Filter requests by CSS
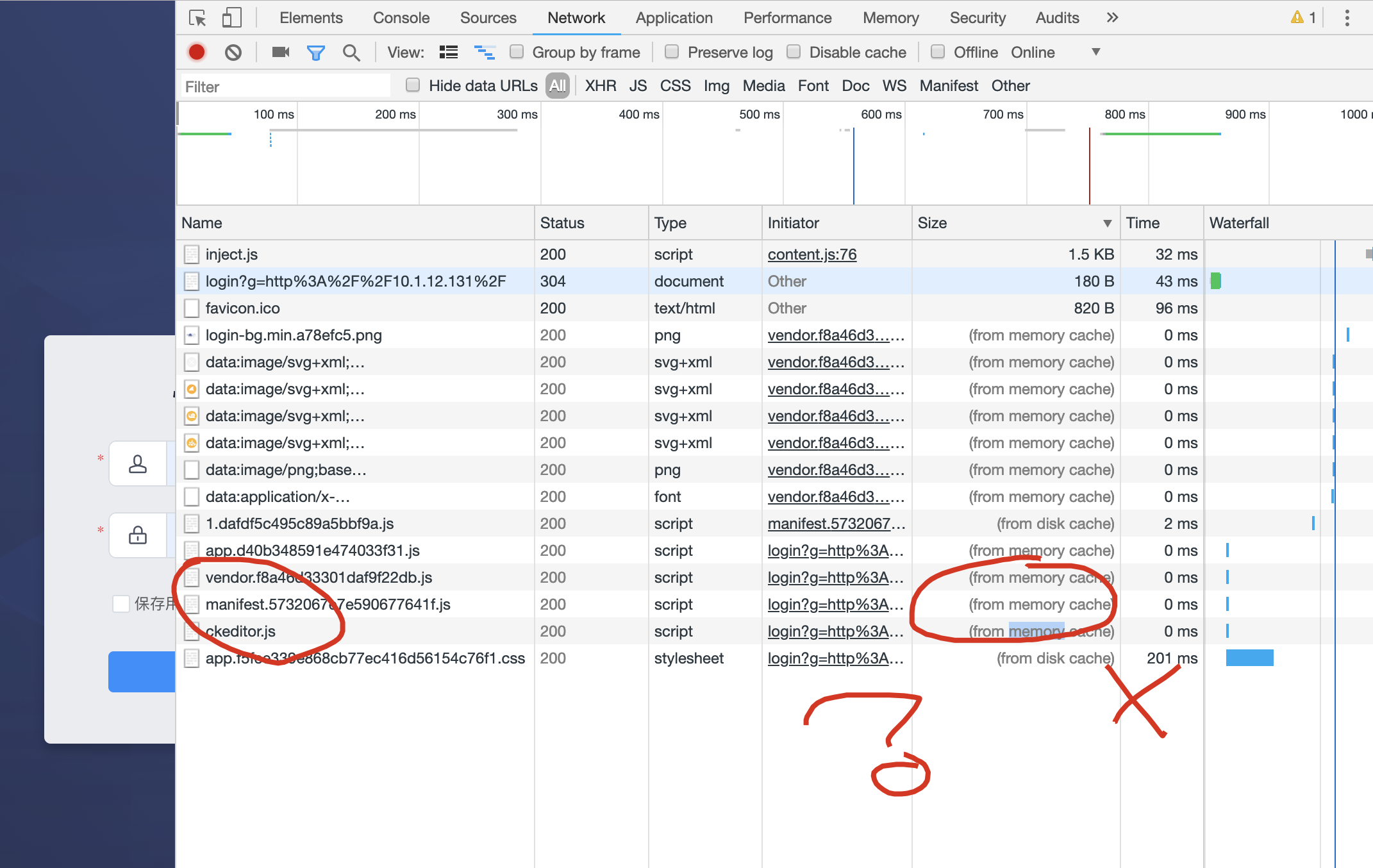This screenshot has width=1373, height=868. 676,86
